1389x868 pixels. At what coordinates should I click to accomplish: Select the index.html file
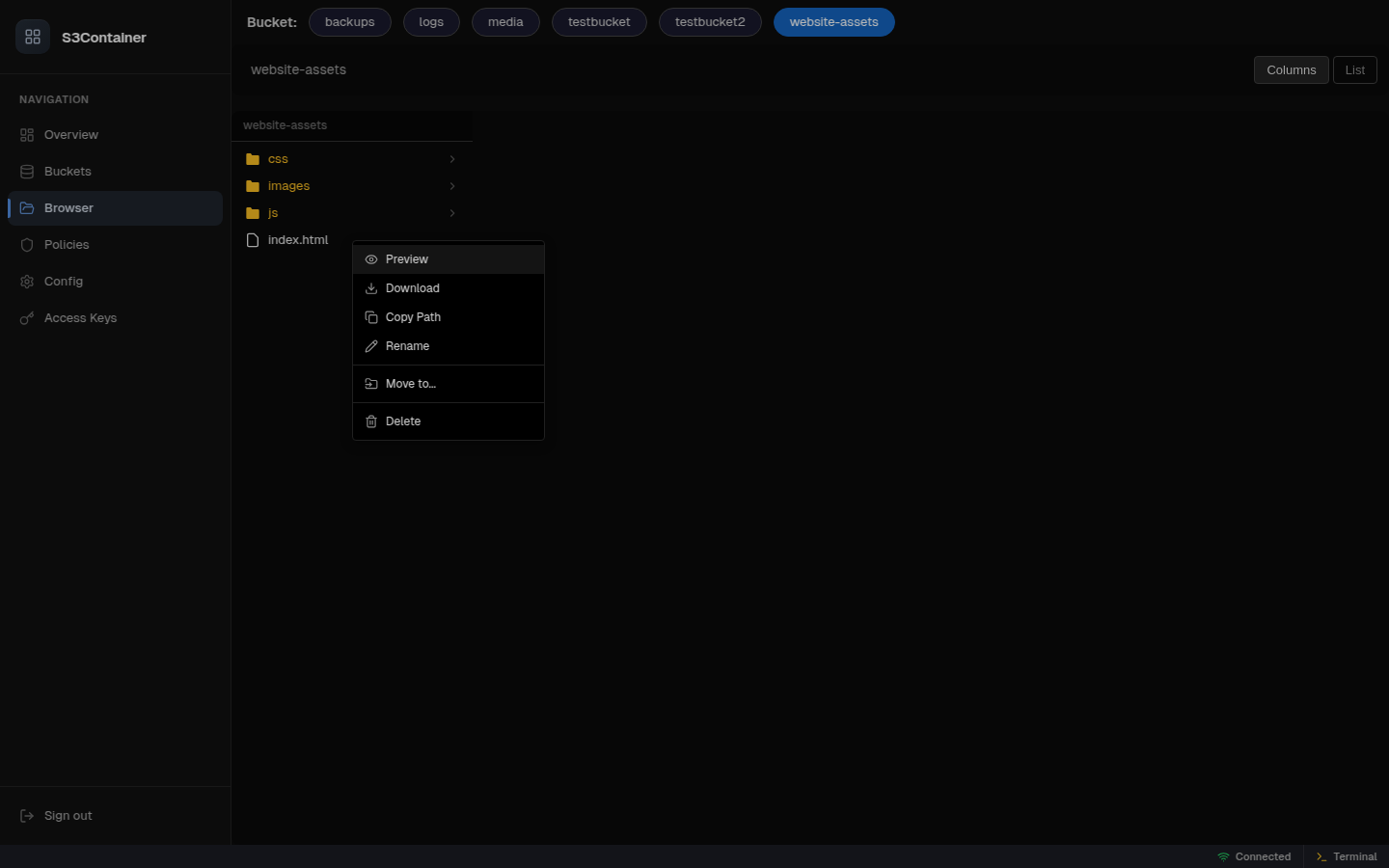[297, 240]
